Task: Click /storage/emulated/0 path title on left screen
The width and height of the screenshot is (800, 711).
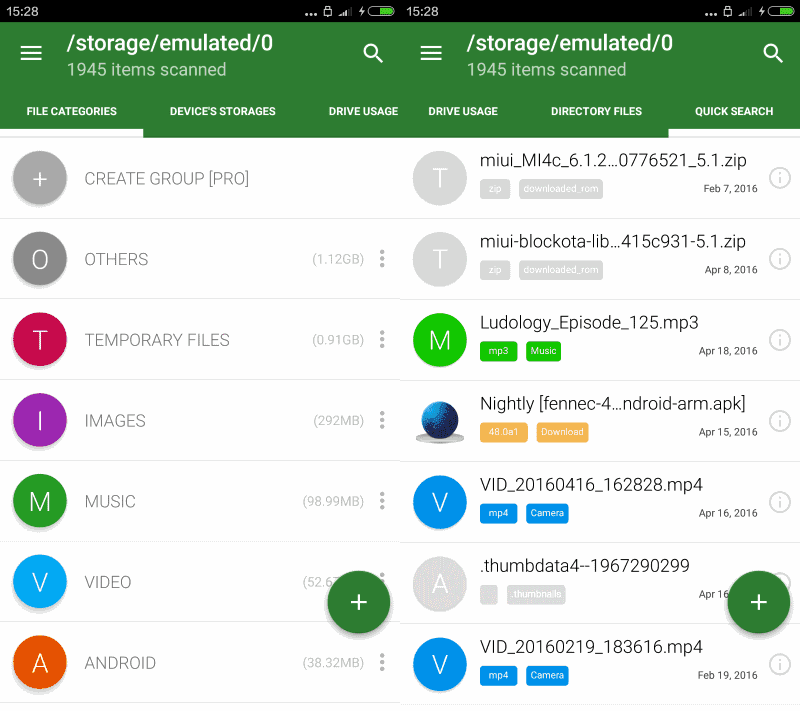Action: 170,43
